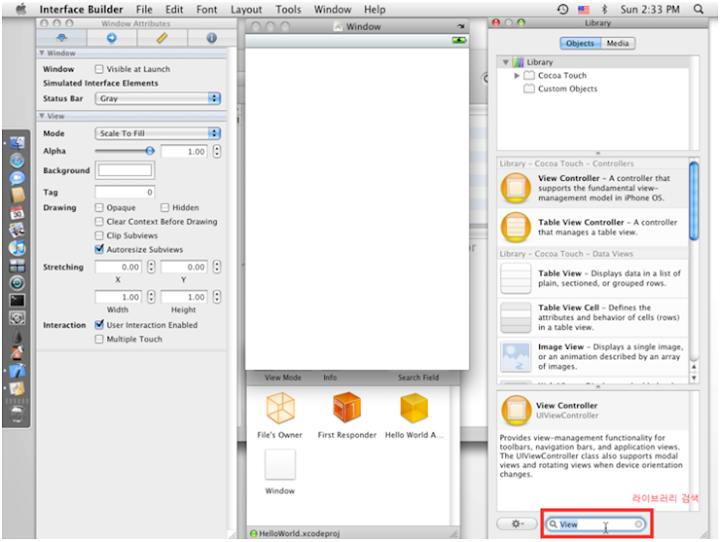
Task: Open Status Bar dropdown set to Gray
Action: point(158,98)
